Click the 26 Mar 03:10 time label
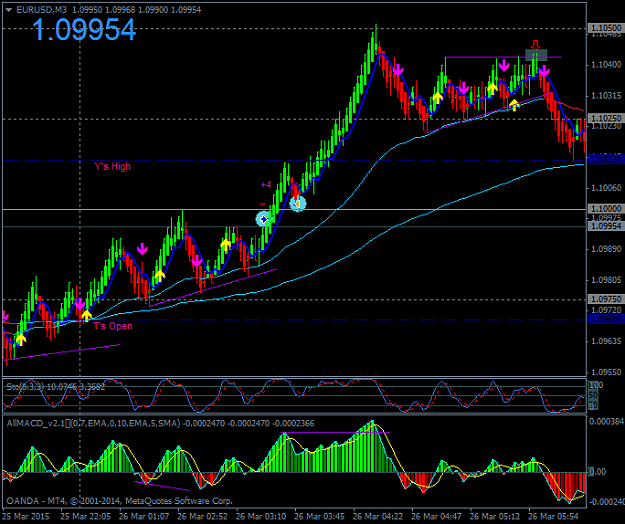This screenshot has width=625, height=524. point(261,516)
